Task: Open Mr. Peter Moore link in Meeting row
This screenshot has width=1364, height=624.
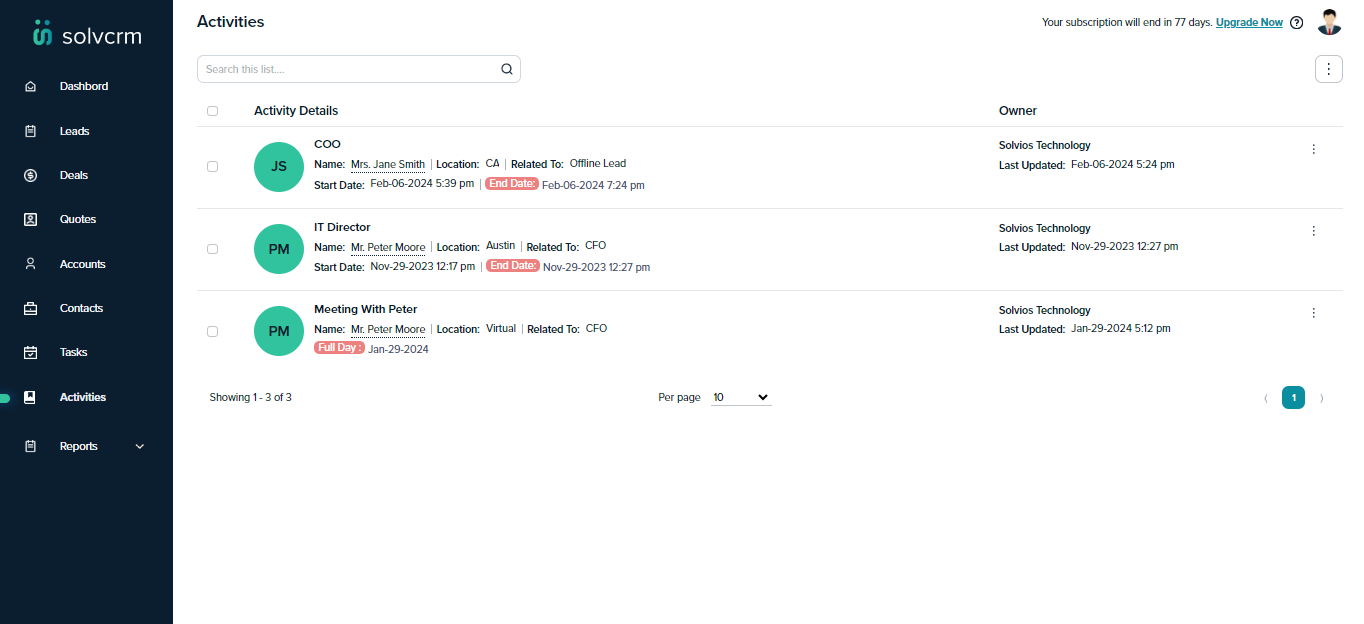Action: 388,329
